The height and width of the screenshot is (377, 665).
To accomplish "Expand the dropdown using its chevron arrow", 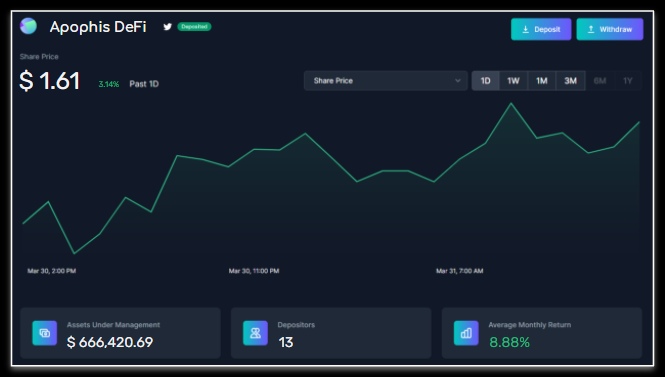I will click(458, 81).
